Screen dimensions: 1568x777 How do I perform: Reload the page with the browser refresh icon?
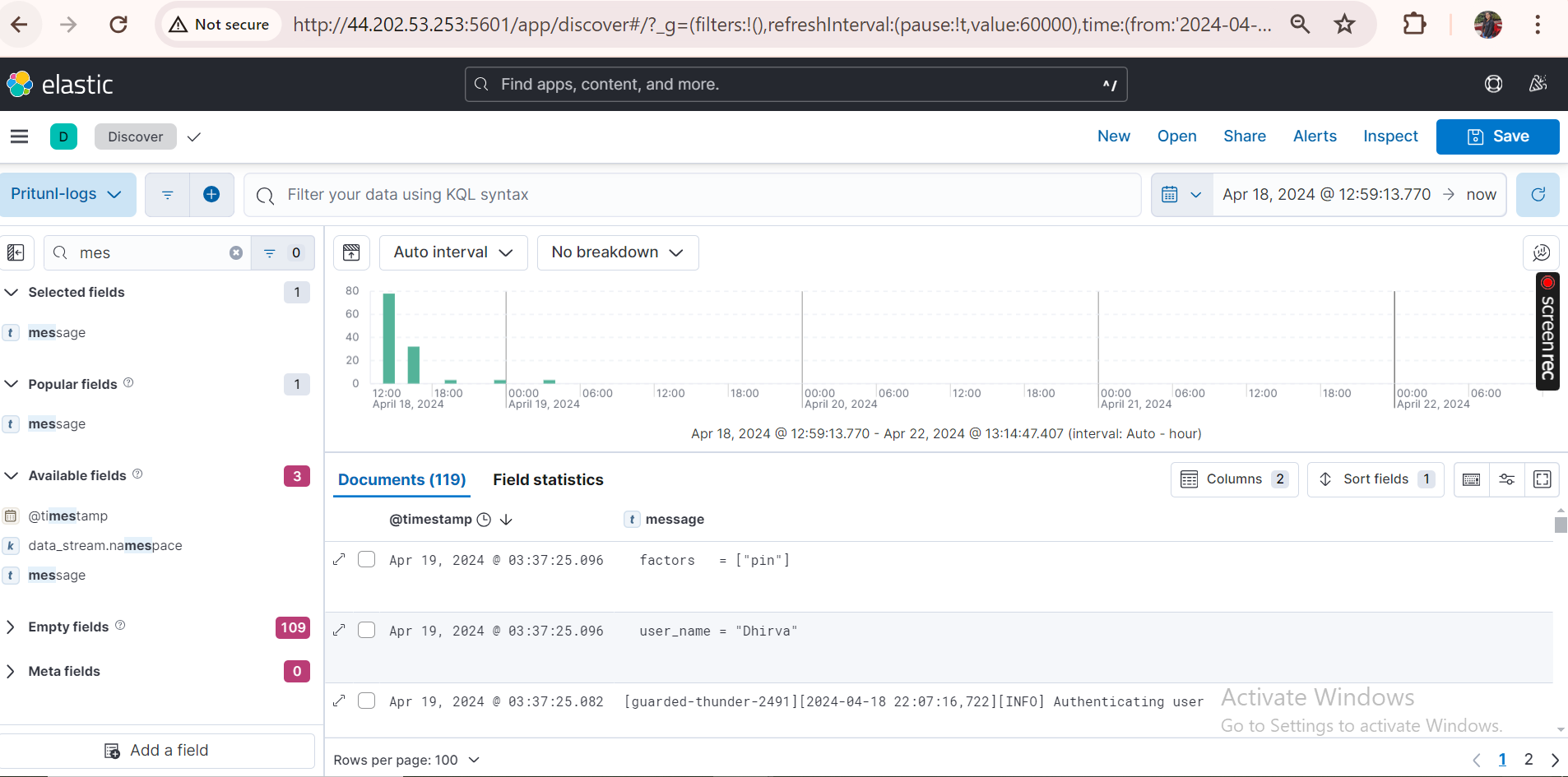tap(118, 25)
